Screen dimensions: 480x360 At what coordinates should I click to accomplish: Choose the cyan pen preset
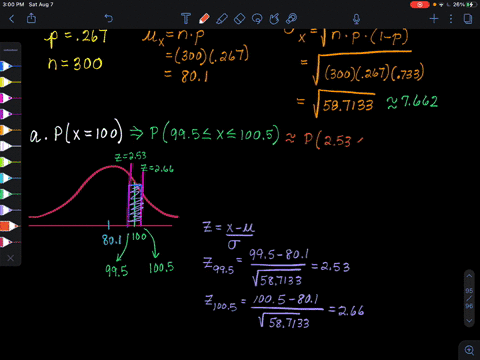(x=10, y=178)
